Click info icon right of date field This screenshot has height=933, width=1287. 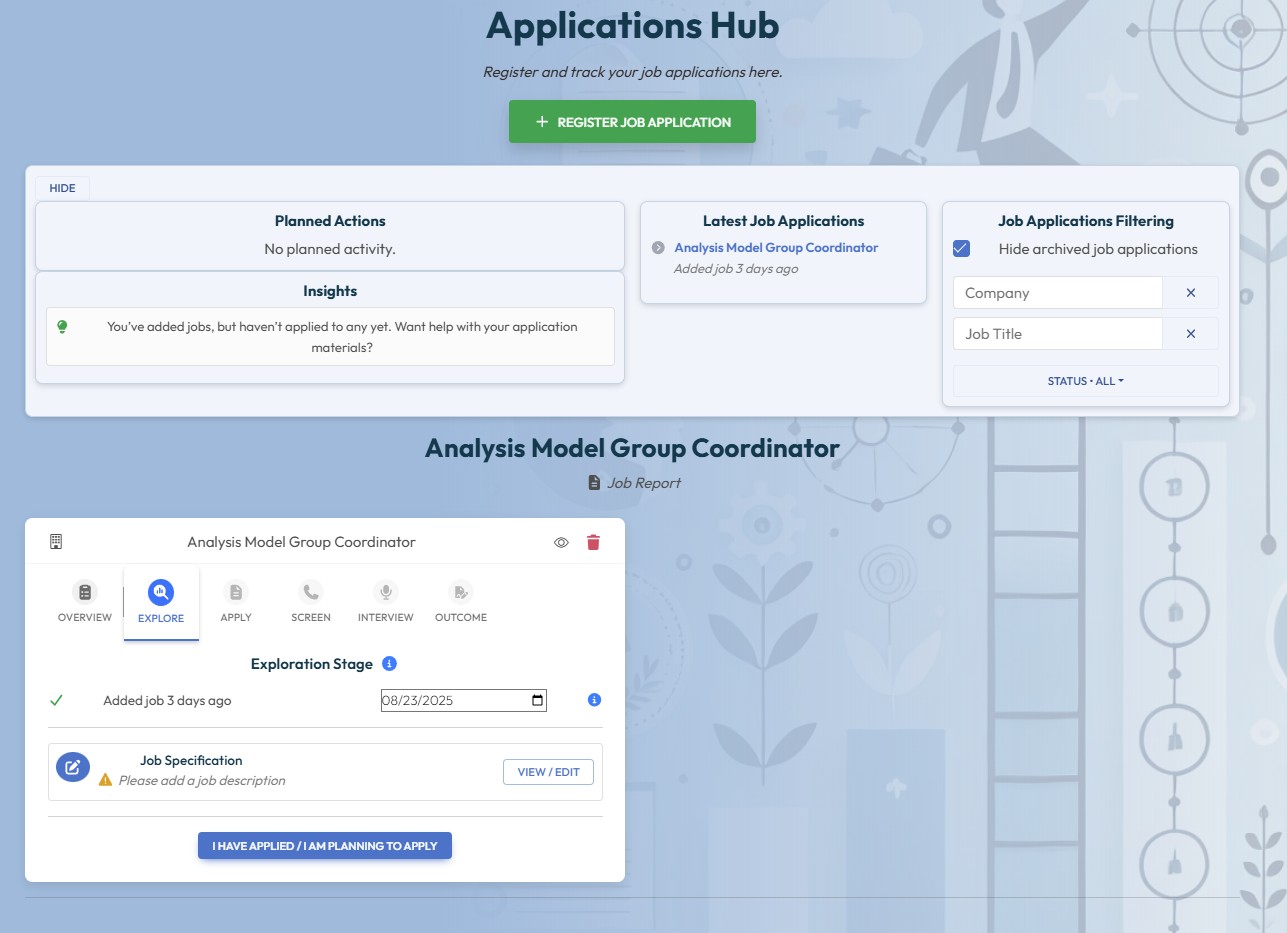pyautogui.click(x=594, y=700)
